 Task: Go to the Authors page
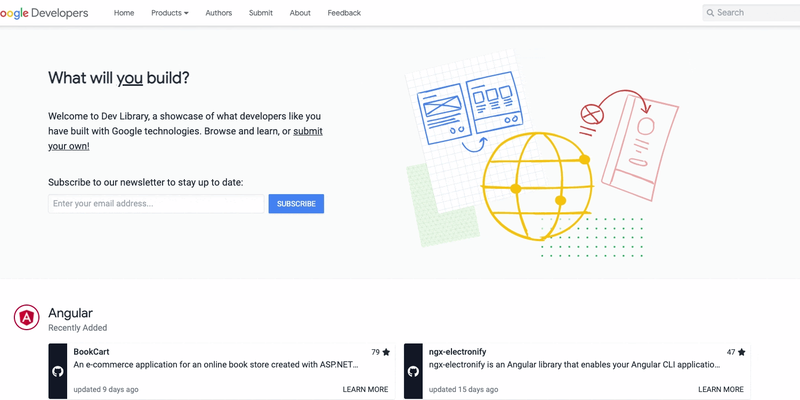(218, 13)
